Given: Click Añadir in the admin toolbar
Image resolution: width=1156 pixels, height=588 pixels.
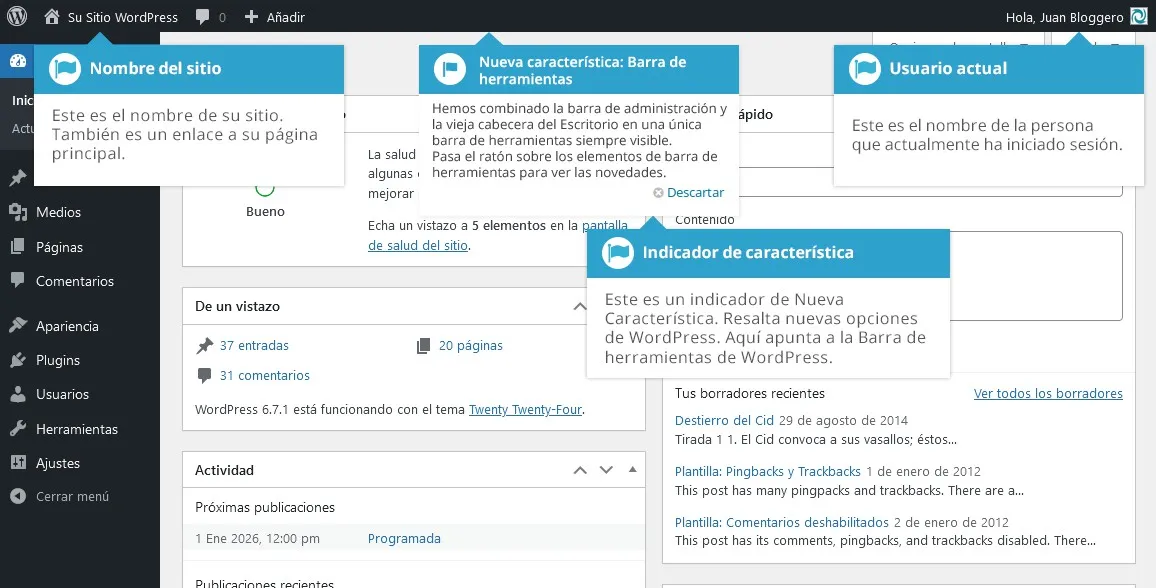Looking at the screenshot, I should point(286,17).
